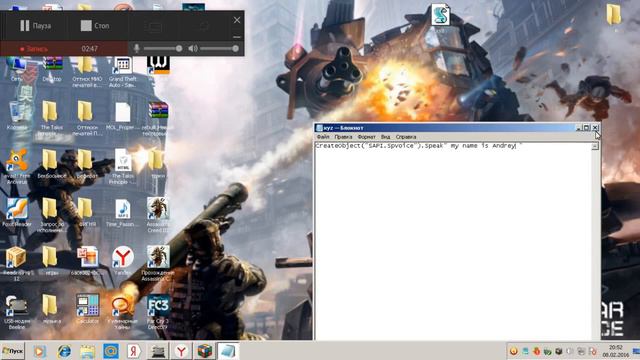This screenshot has width=640, height=360.
Task: Launch Windows Media Player from taskbar
Action: [x=40, y=351]
